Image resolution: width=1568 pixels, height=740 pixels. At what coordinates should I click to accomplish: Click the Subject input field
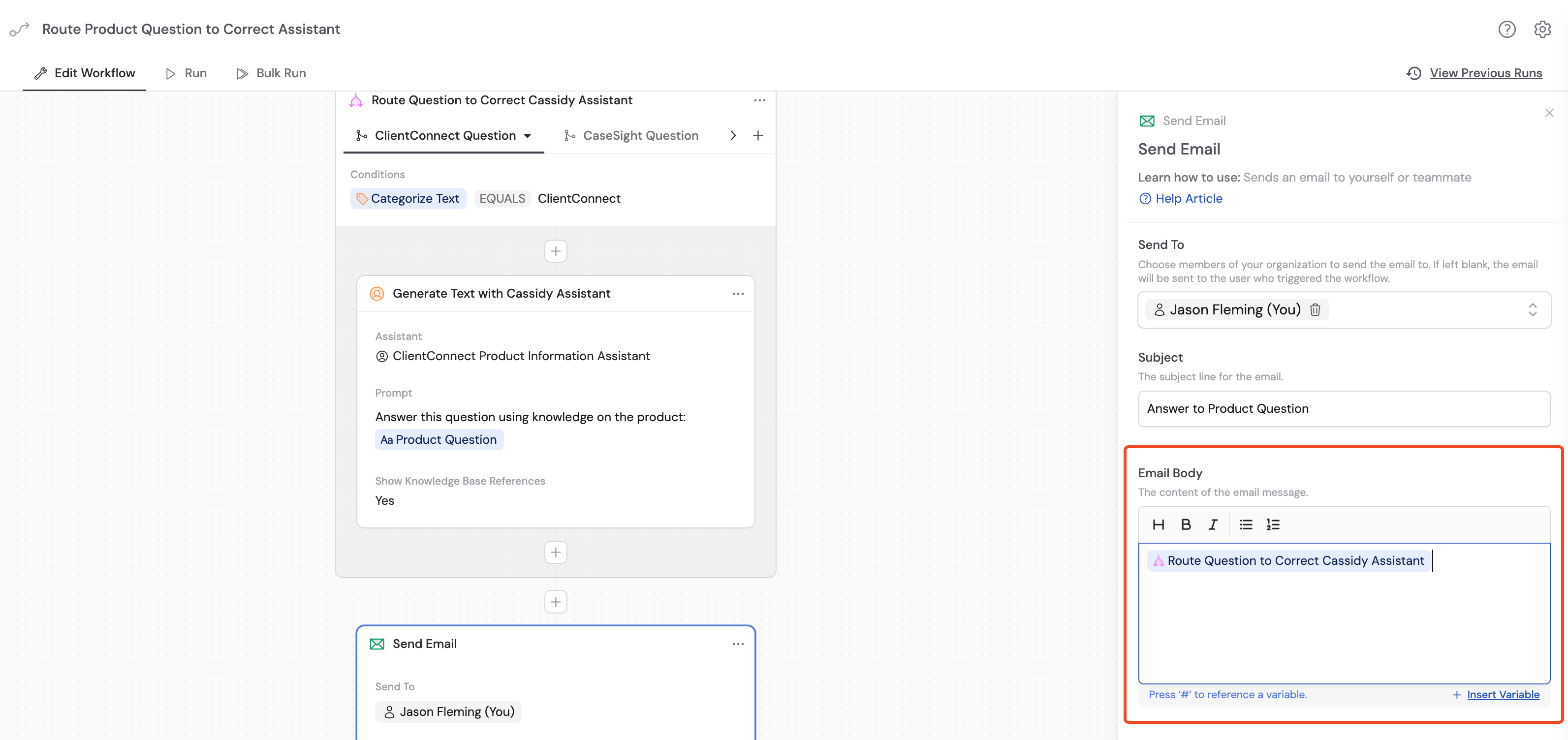1344,408
